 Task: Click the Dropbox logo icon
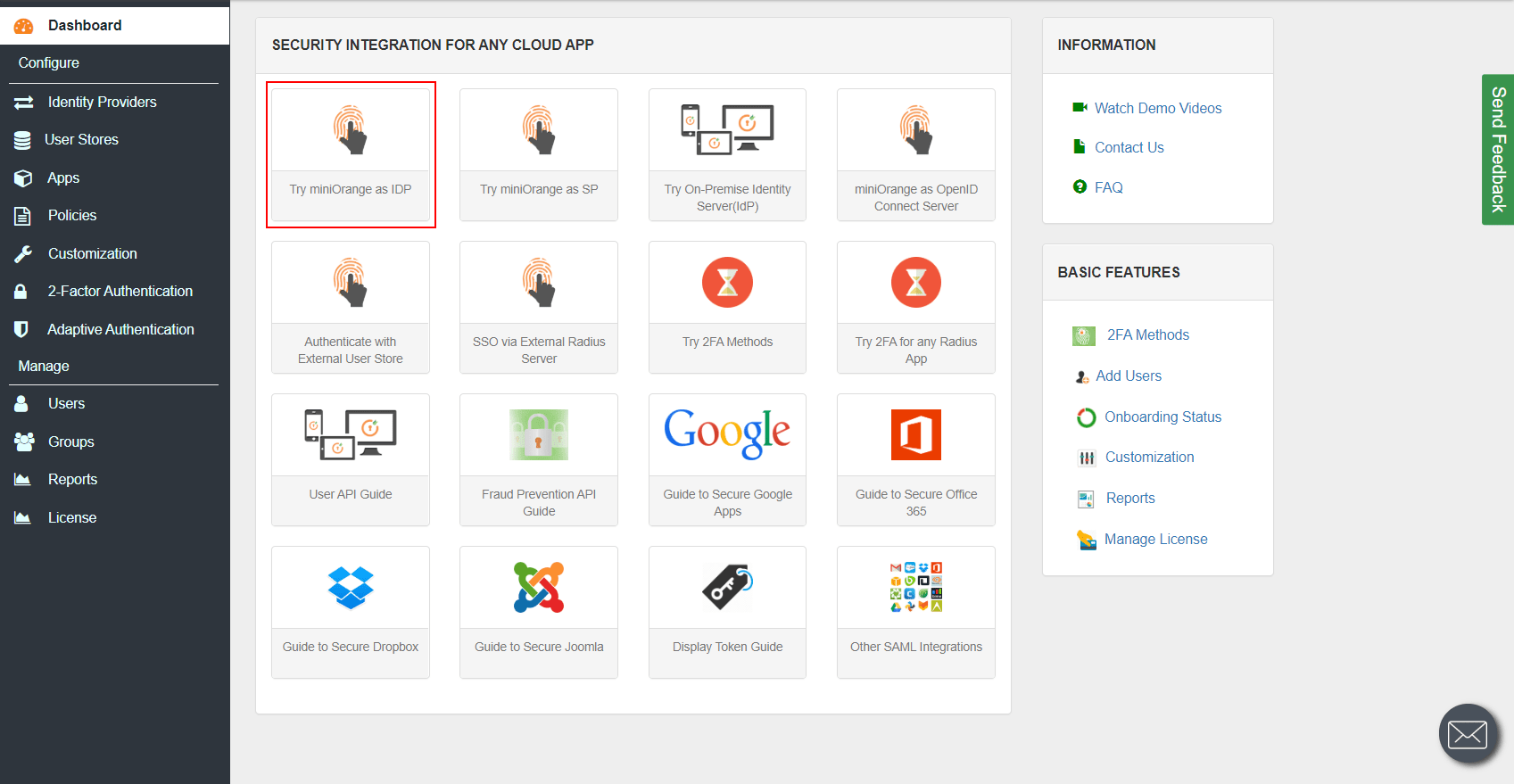click(x=351, y=588)
